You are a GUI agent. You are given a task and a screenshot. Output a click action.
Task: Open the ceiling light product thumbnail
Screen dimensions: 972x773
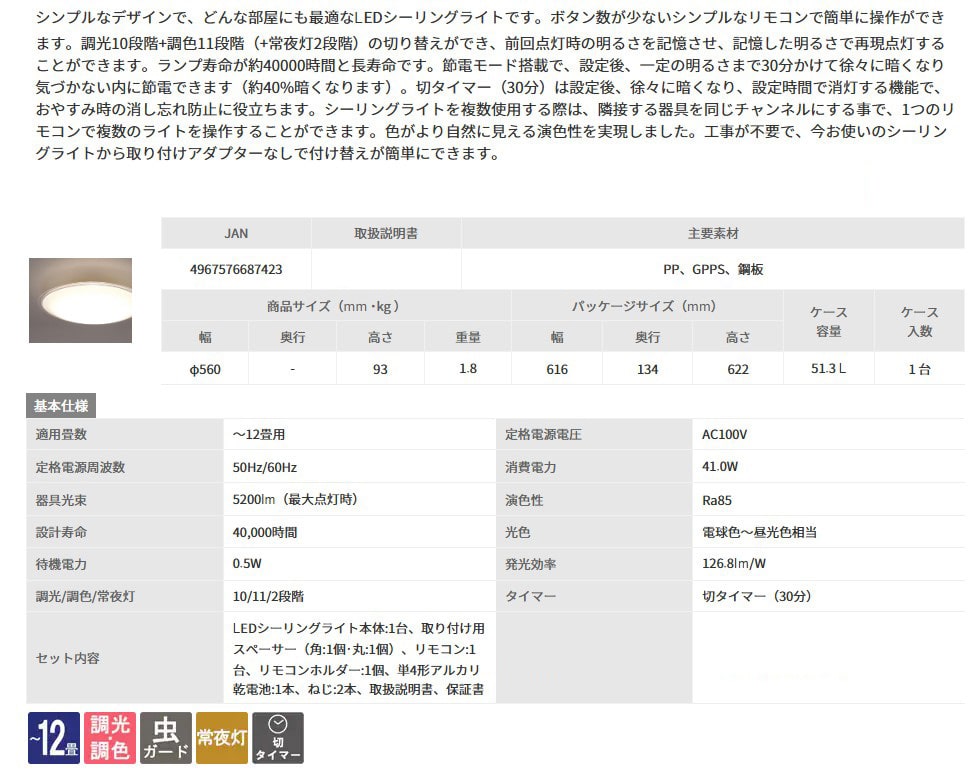pyautogui.click(x=80, y=300)
